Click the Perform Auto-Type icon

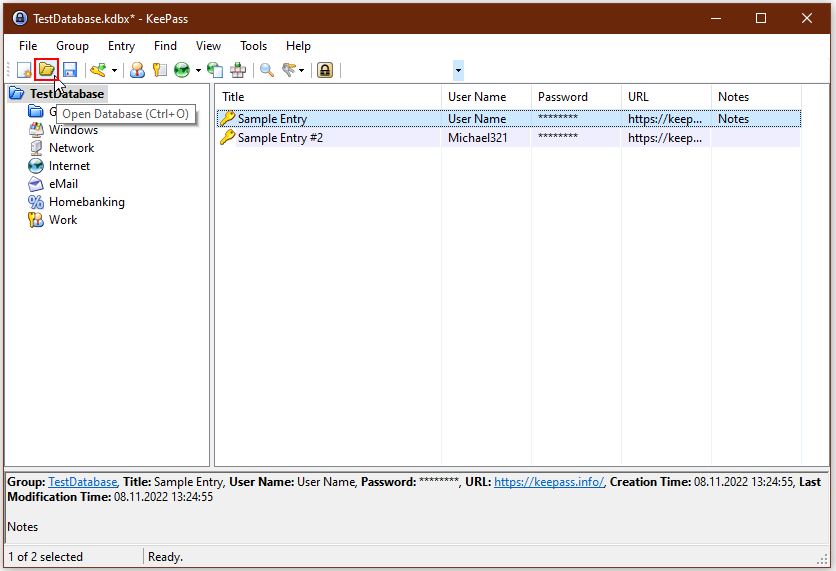(238, 70)
